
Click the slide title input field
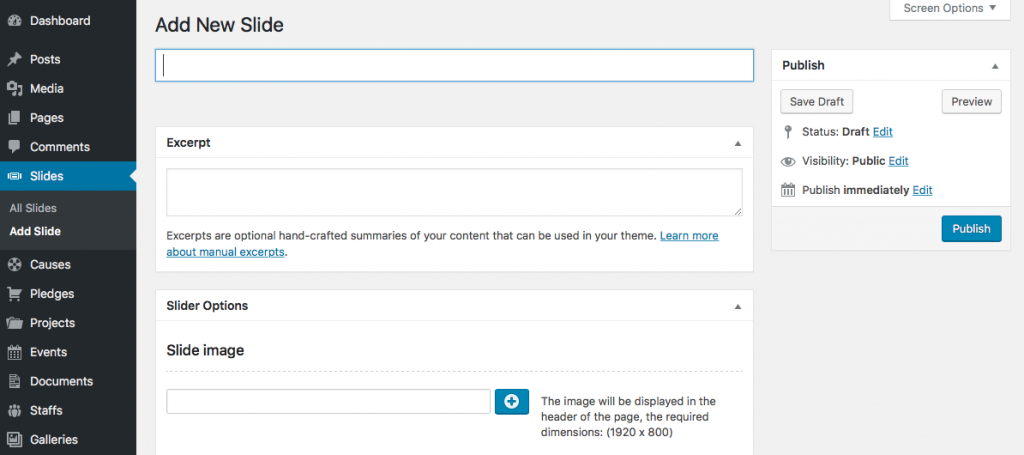[454, 66]
